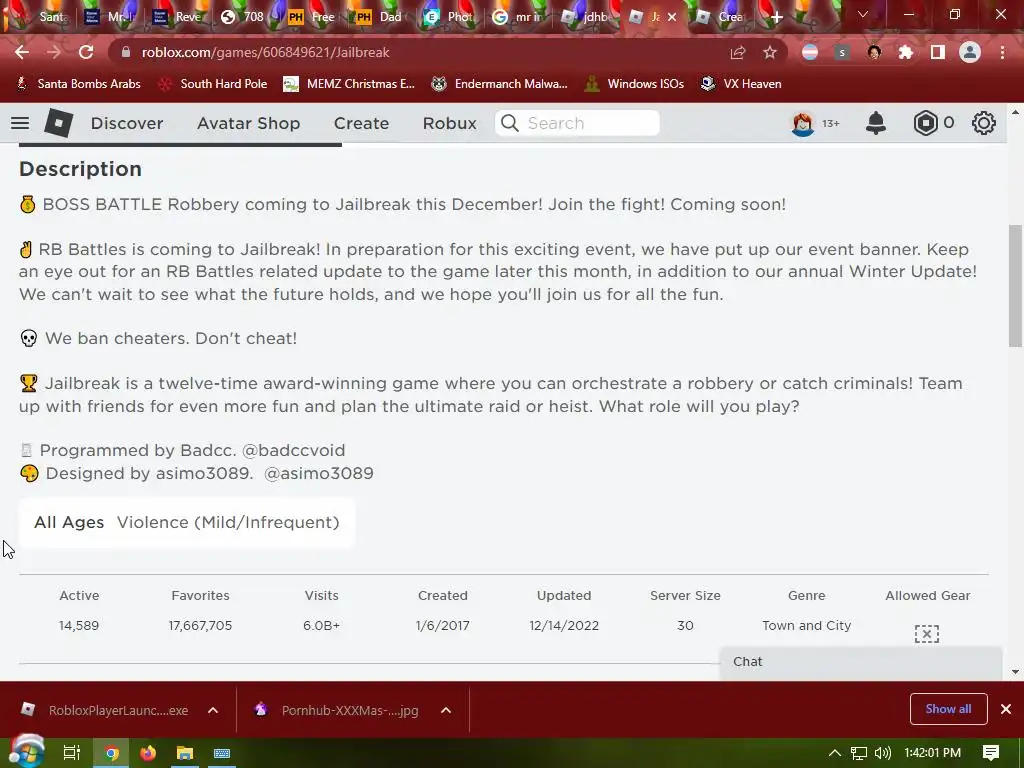Open the on-screen keyboard taskbar app
This screenshot has width=1024, height=768.
pos(221,753)
